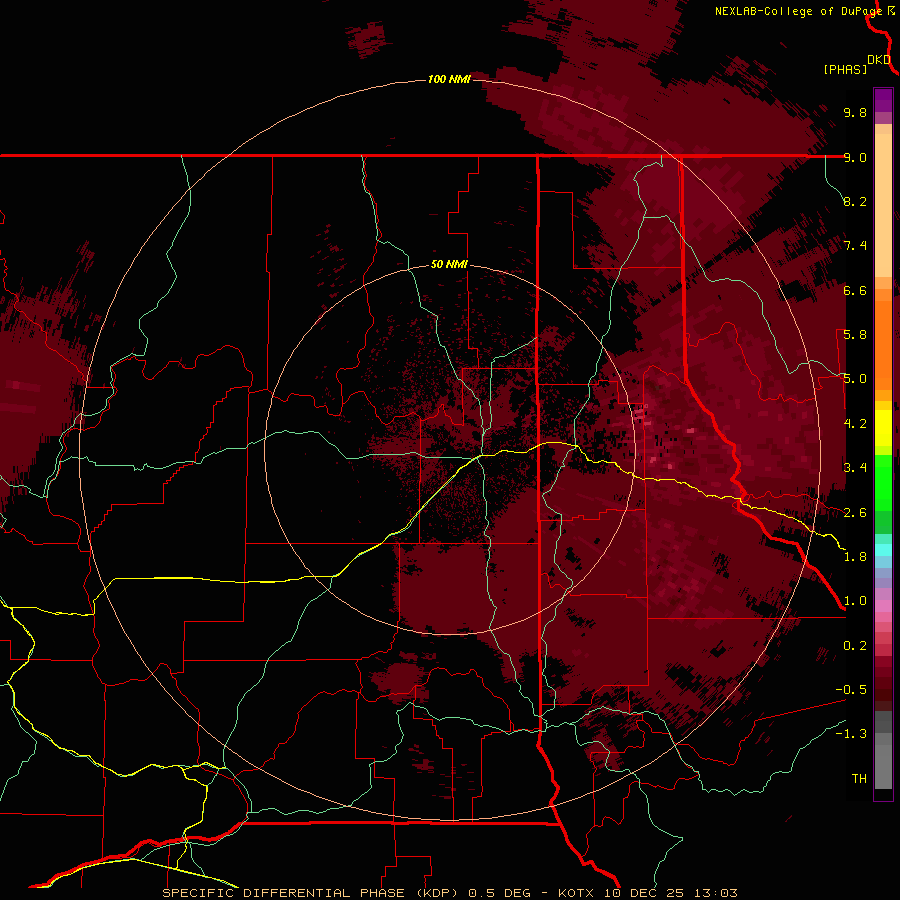The image size is (900, 900).
Task: Select the 1.0 value on the color scale
Action: (x=855, y=601)
